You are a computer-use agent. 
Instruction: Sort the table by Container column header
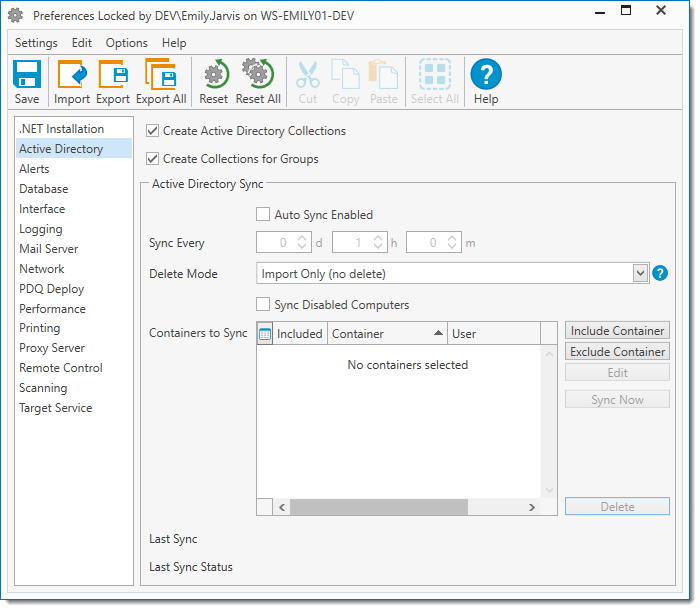pos(387,334)
